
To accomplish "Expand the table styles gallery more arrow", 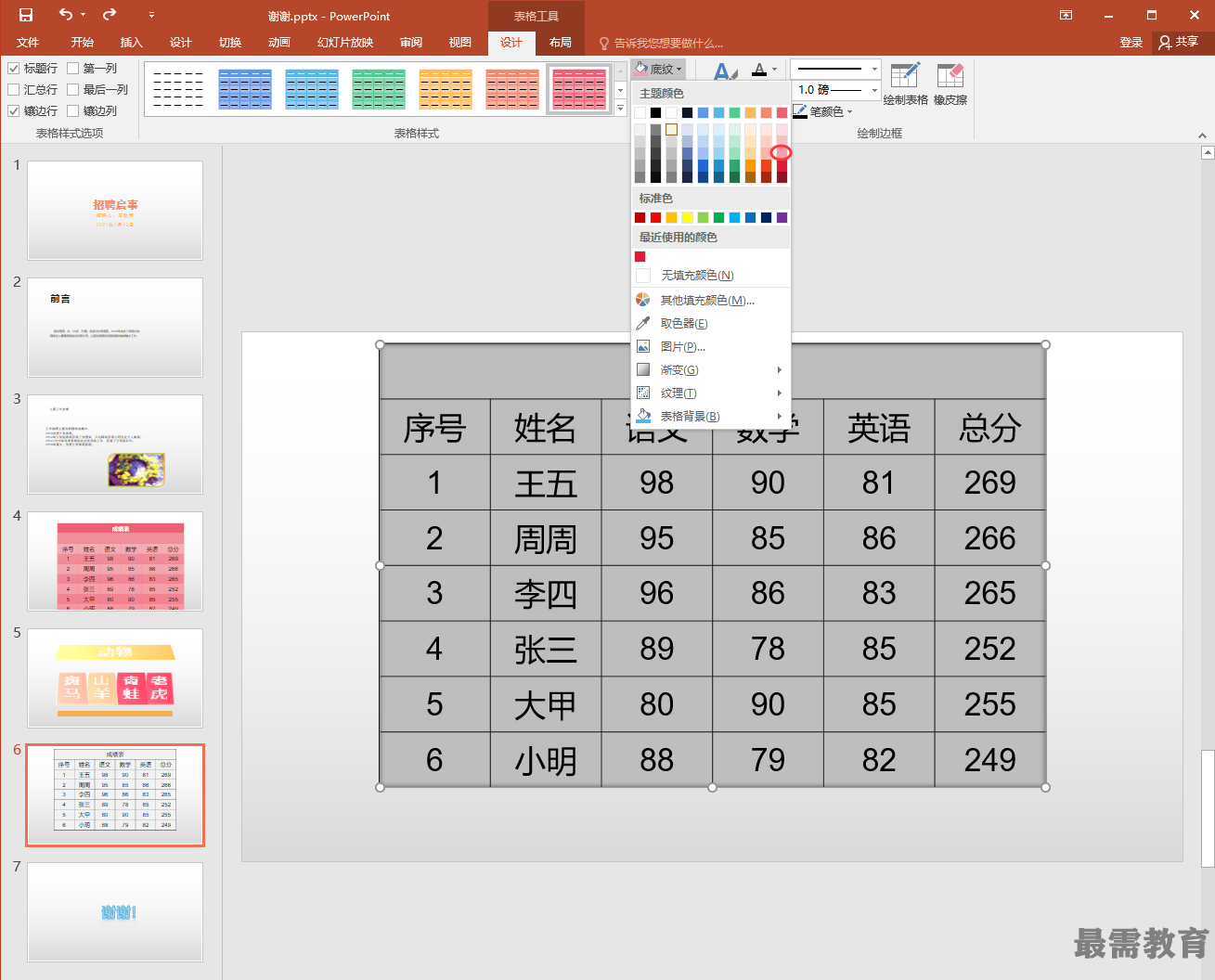I will (620, 109).
